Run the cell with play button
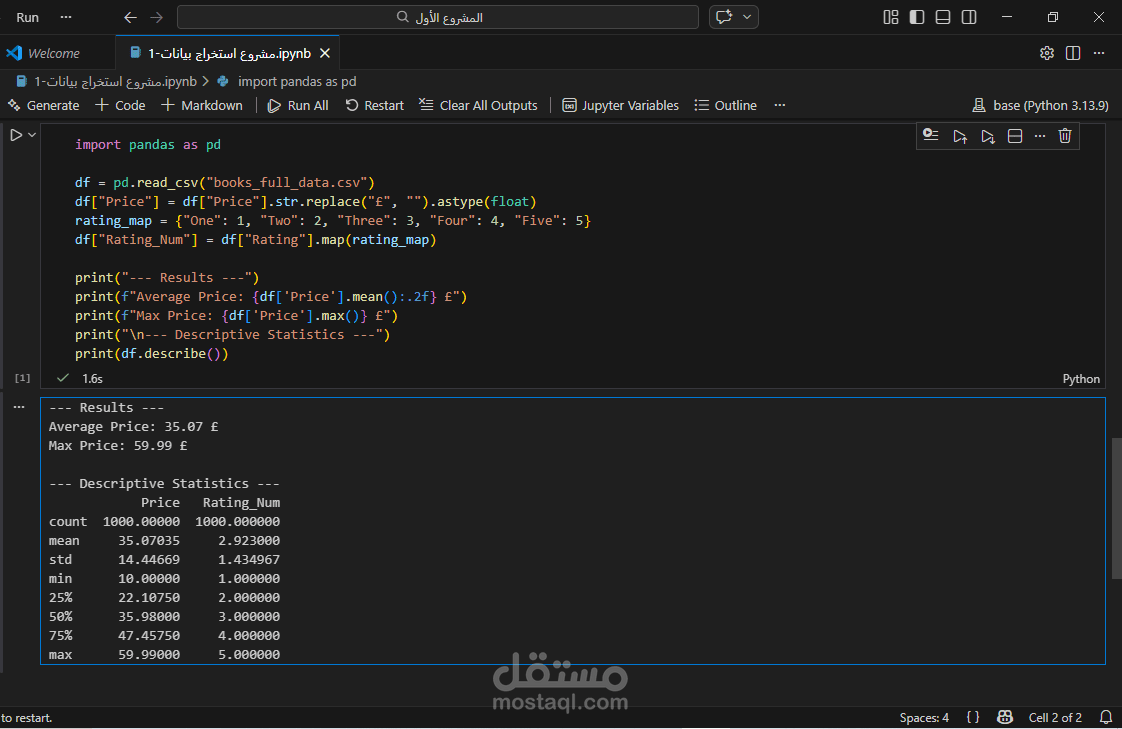 click(x=16, y=134)
